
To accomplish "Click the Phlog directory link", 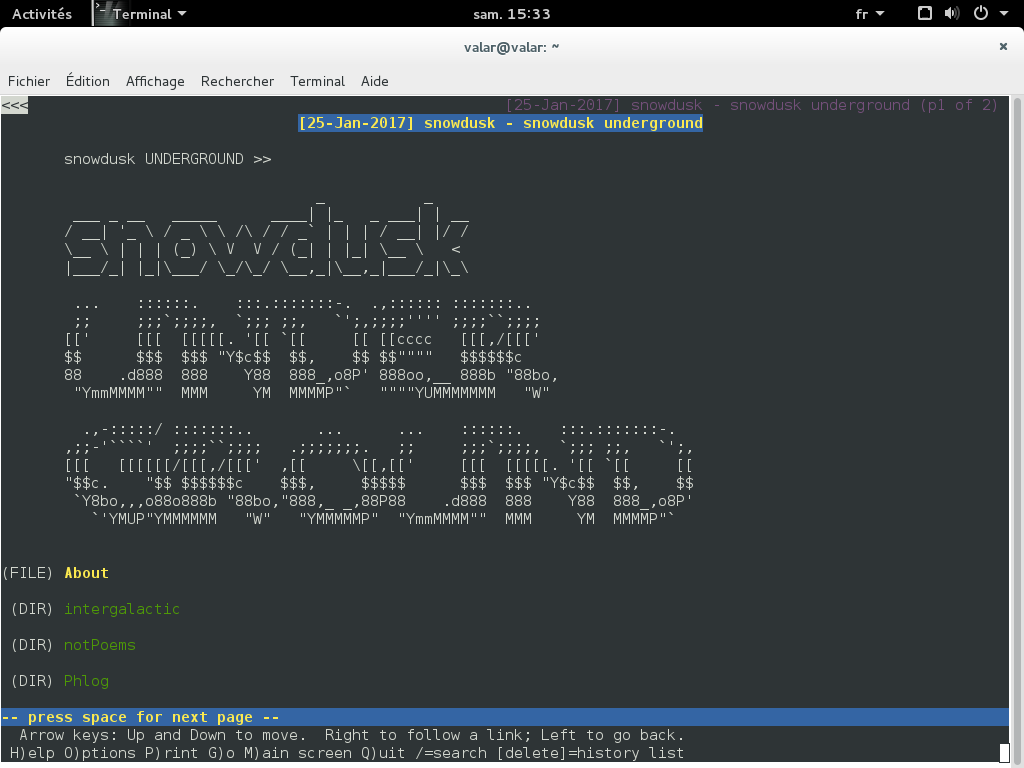I will [x=86, y=680].
